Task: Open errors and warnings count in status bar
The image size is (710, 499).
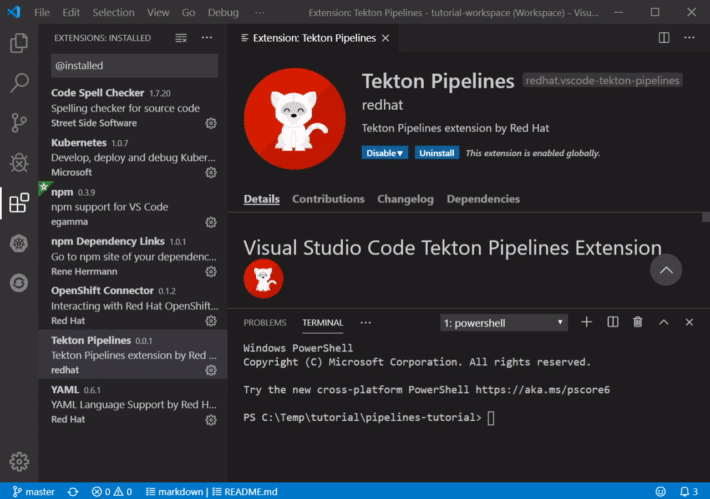Action: click(112, 491)
